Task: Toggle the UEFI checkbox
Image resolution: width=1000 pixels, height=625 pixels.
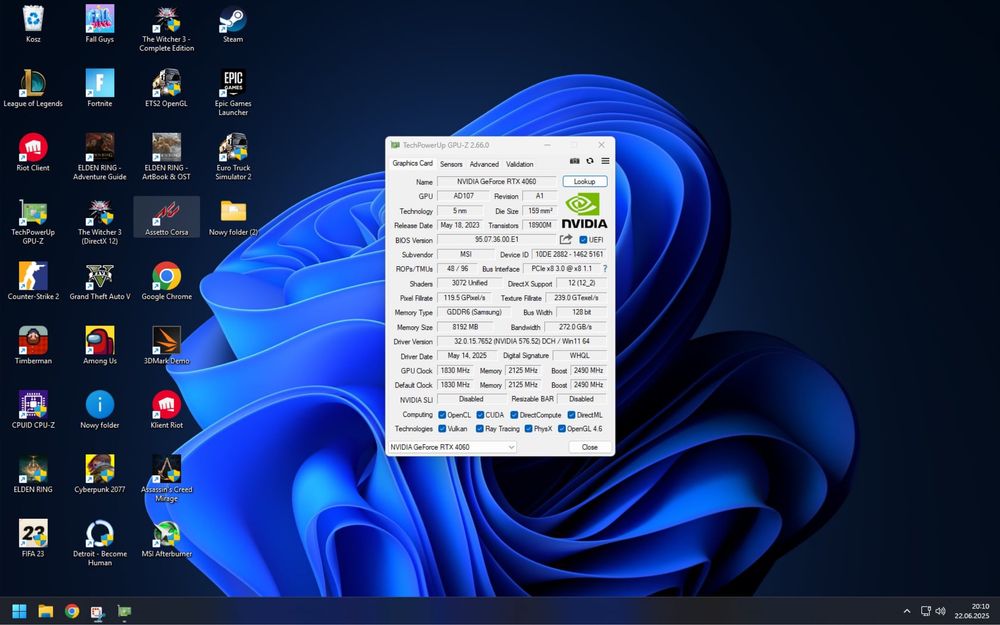Action: [x=583, y=240]
